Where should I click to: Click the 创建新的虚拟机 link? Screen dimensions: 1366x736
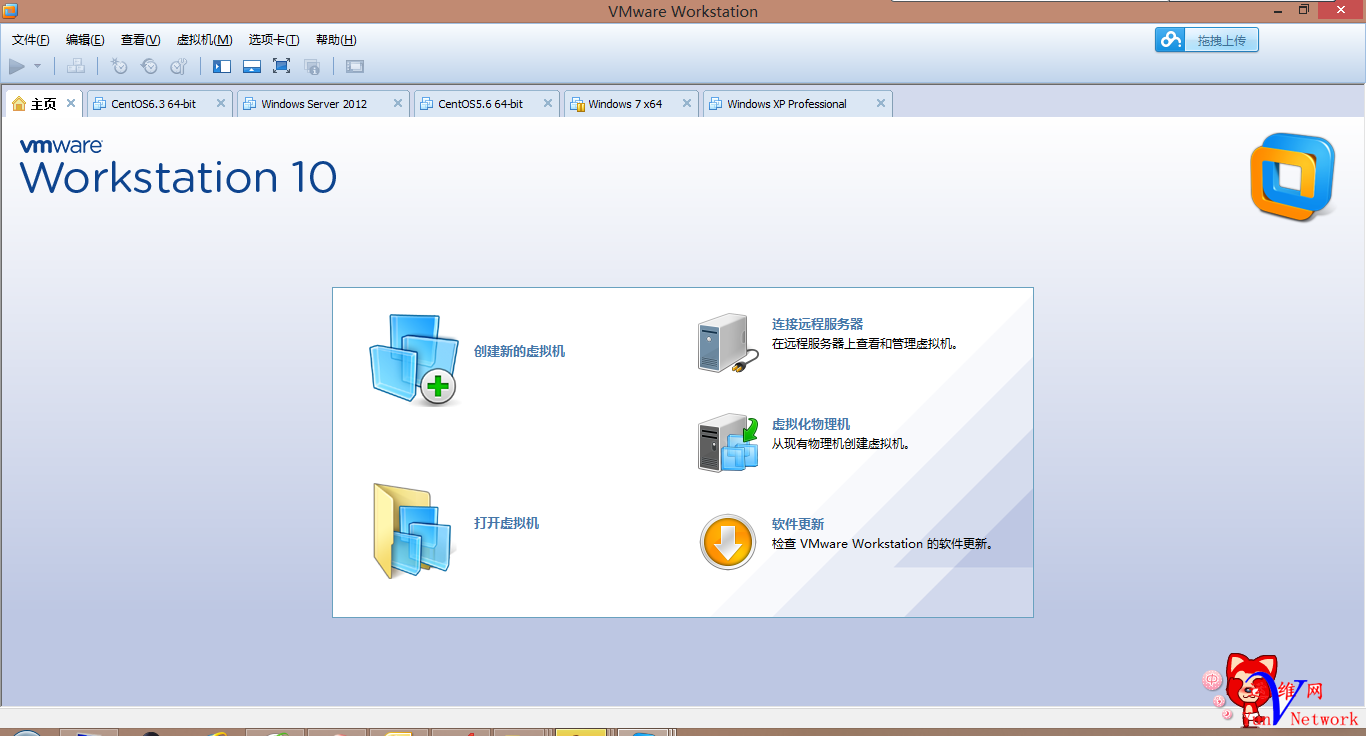[x=520, y=352]
